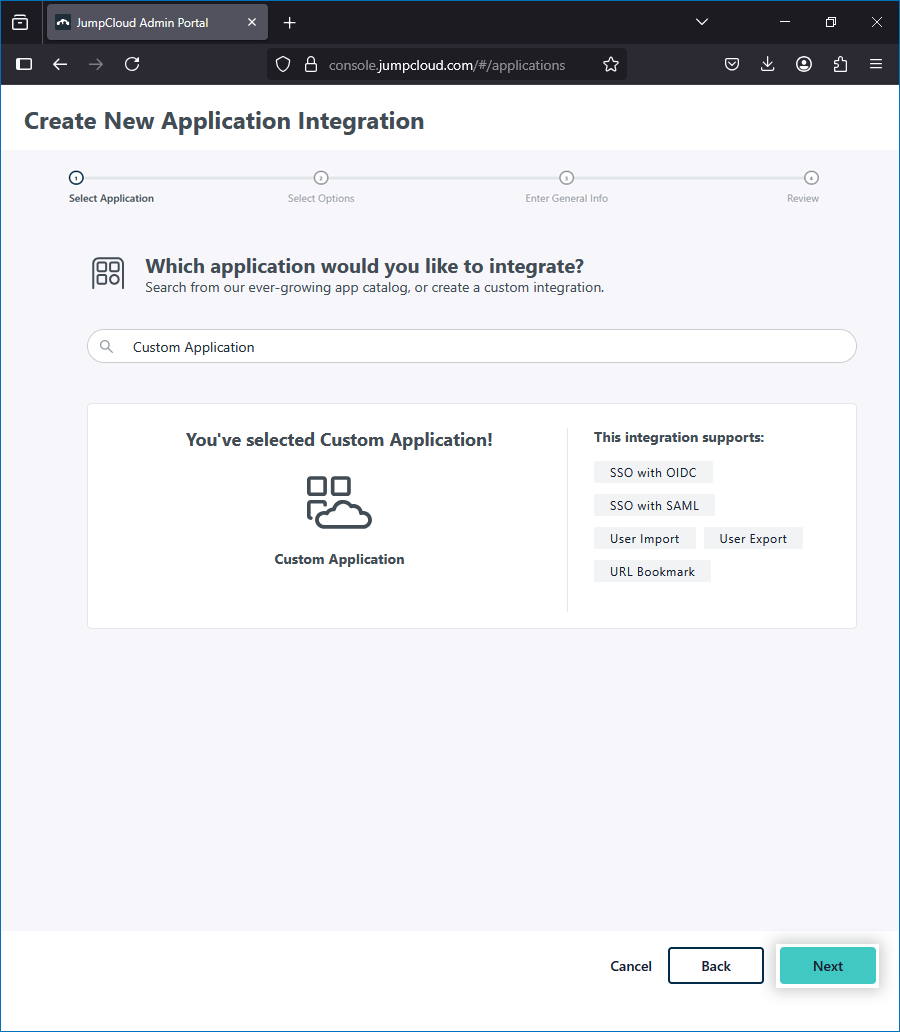
Task: Open Firefox application hamburger menu
Action: [876, 64]
